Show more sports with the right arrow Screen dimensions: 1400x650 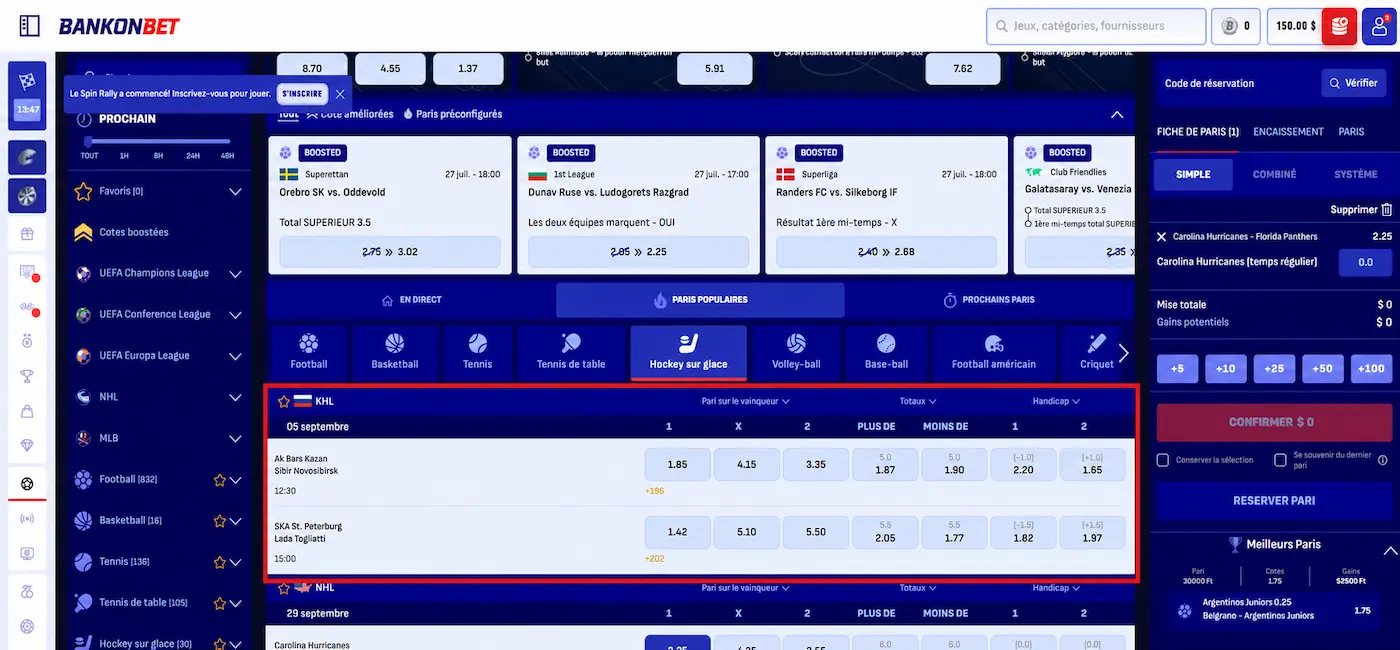[x=1123, y=353]
